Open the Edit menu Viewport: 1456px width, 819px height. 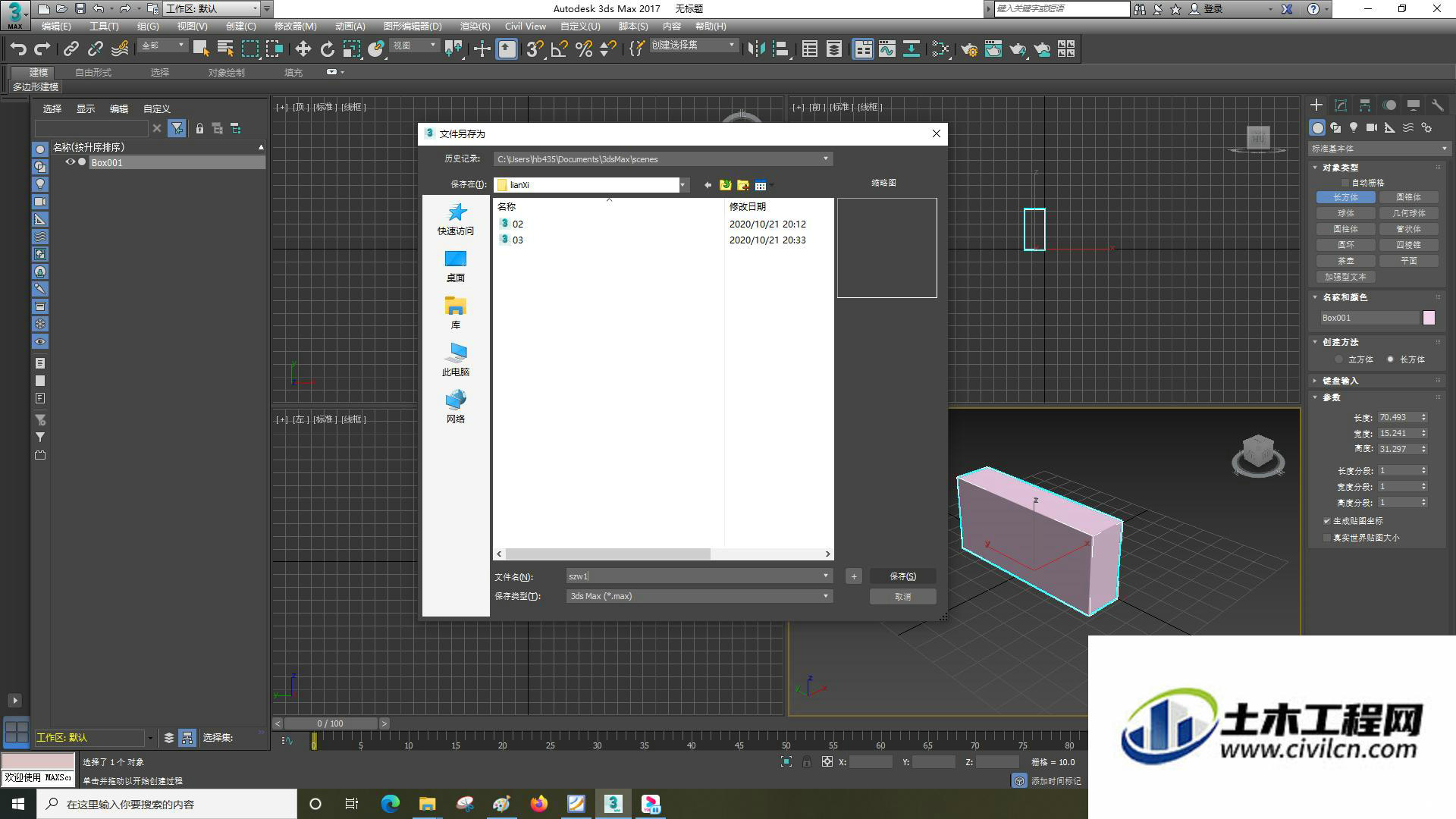56,26
